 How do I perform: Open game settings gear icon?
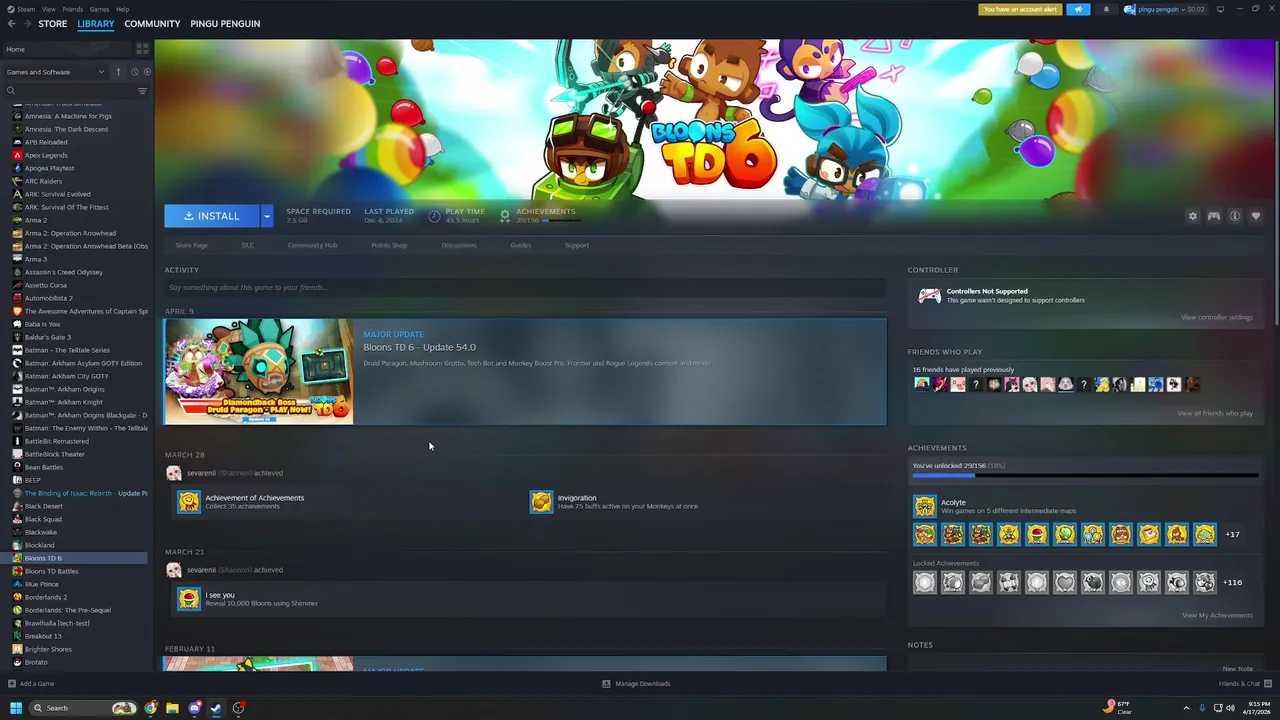coord(1192,216)
